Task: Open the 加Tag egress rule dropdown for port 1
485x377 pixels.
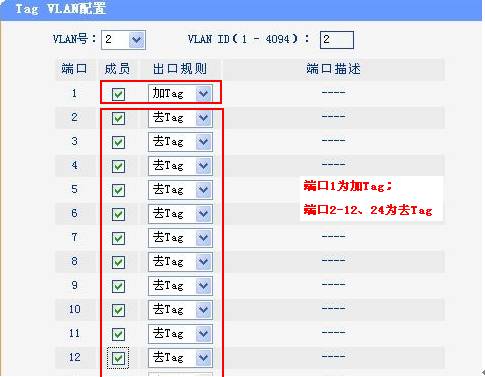Action: (x=180, y=94)
